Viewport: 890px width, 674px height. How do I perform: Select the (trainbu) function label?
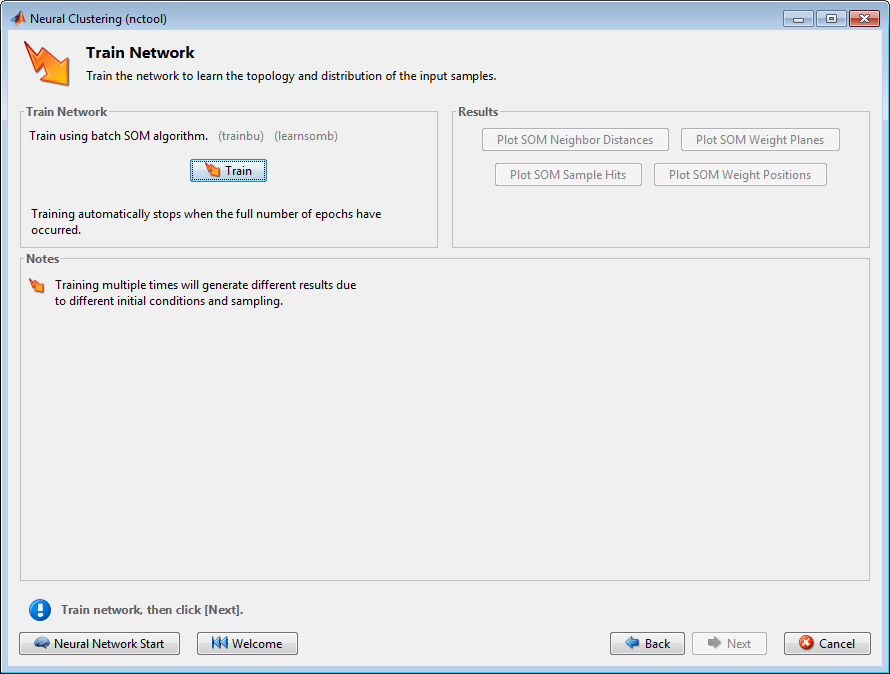(241, 136)
